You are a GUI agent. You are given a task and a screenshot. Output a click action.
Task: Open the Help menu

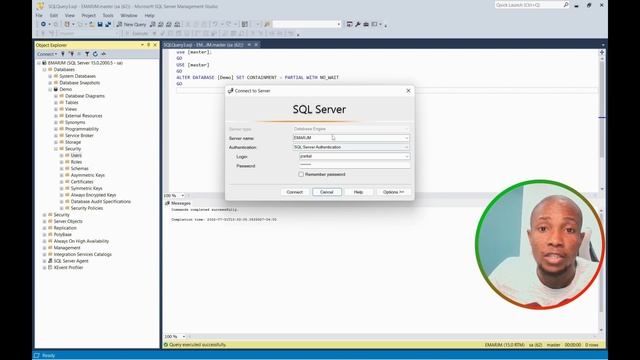coord(150,16)
